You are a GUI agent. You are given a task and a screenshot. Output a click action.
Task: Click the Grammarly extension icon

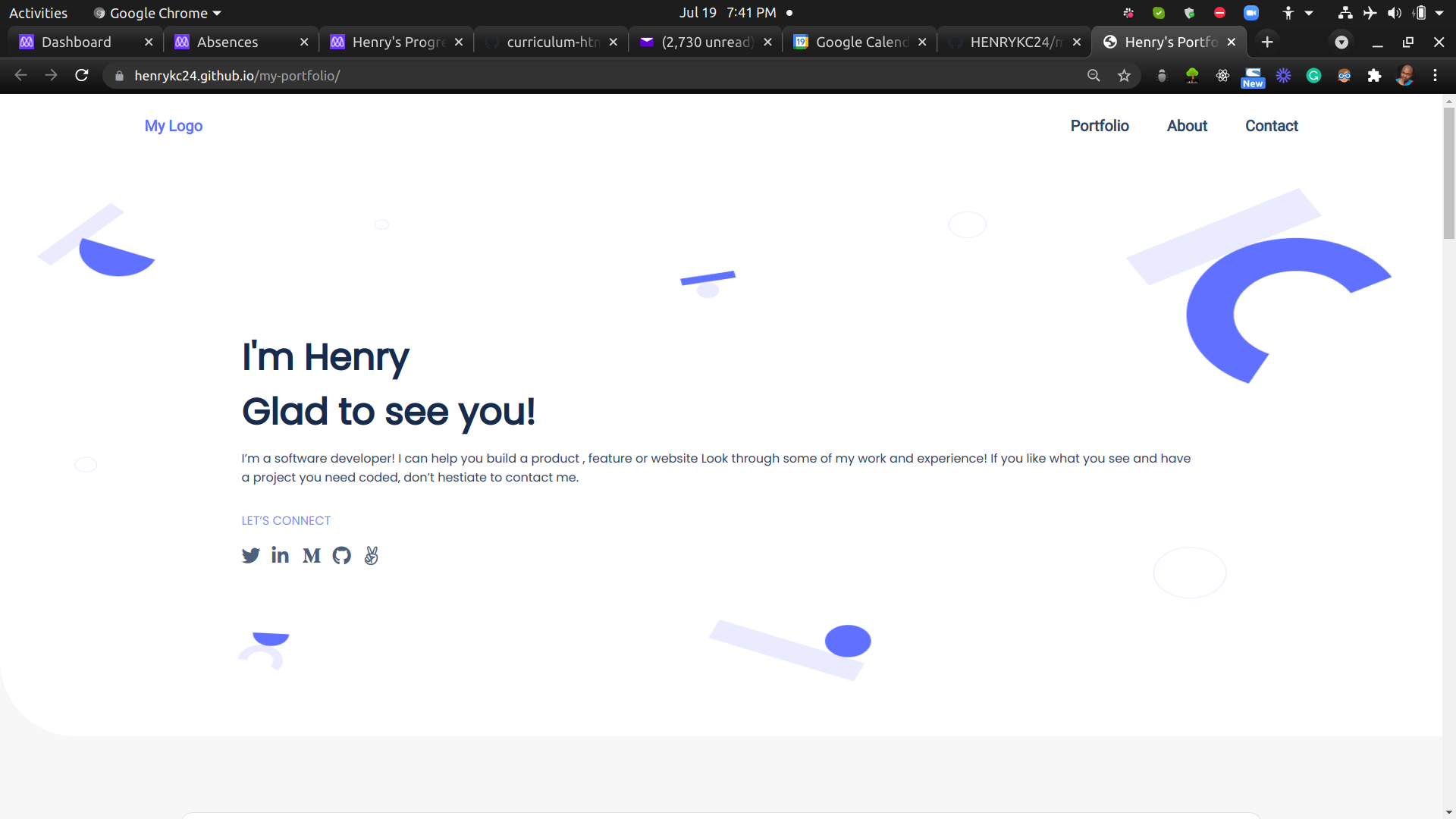(x=1313, y=76)
